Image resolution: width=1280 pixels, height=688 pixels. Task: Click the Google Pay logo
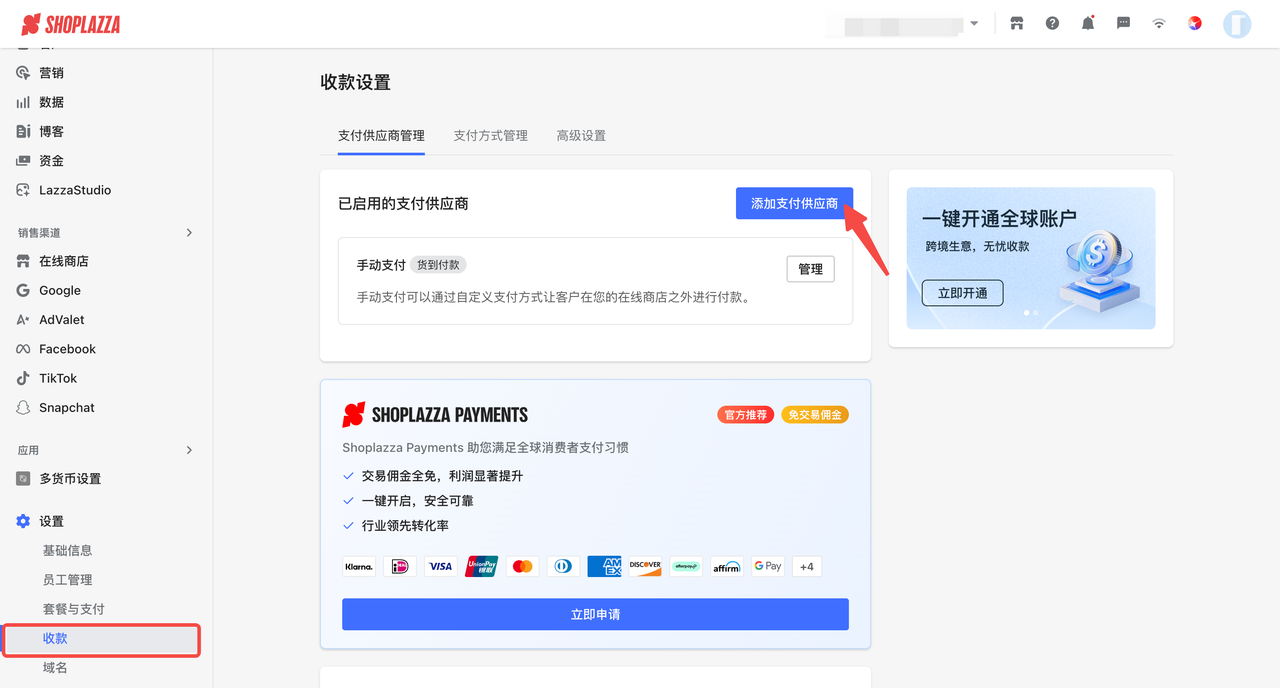(x=768, y=566)
